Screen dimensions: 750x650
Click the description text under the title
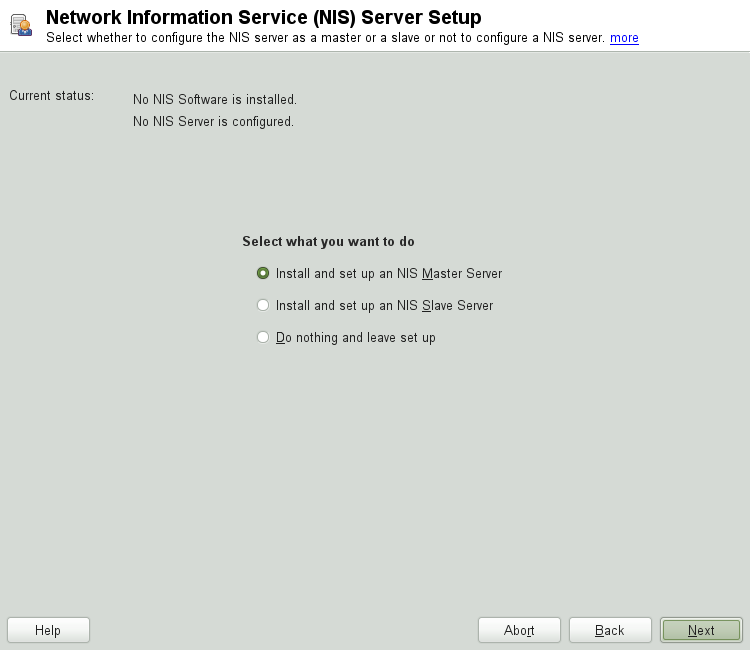[x=326, y=38]
